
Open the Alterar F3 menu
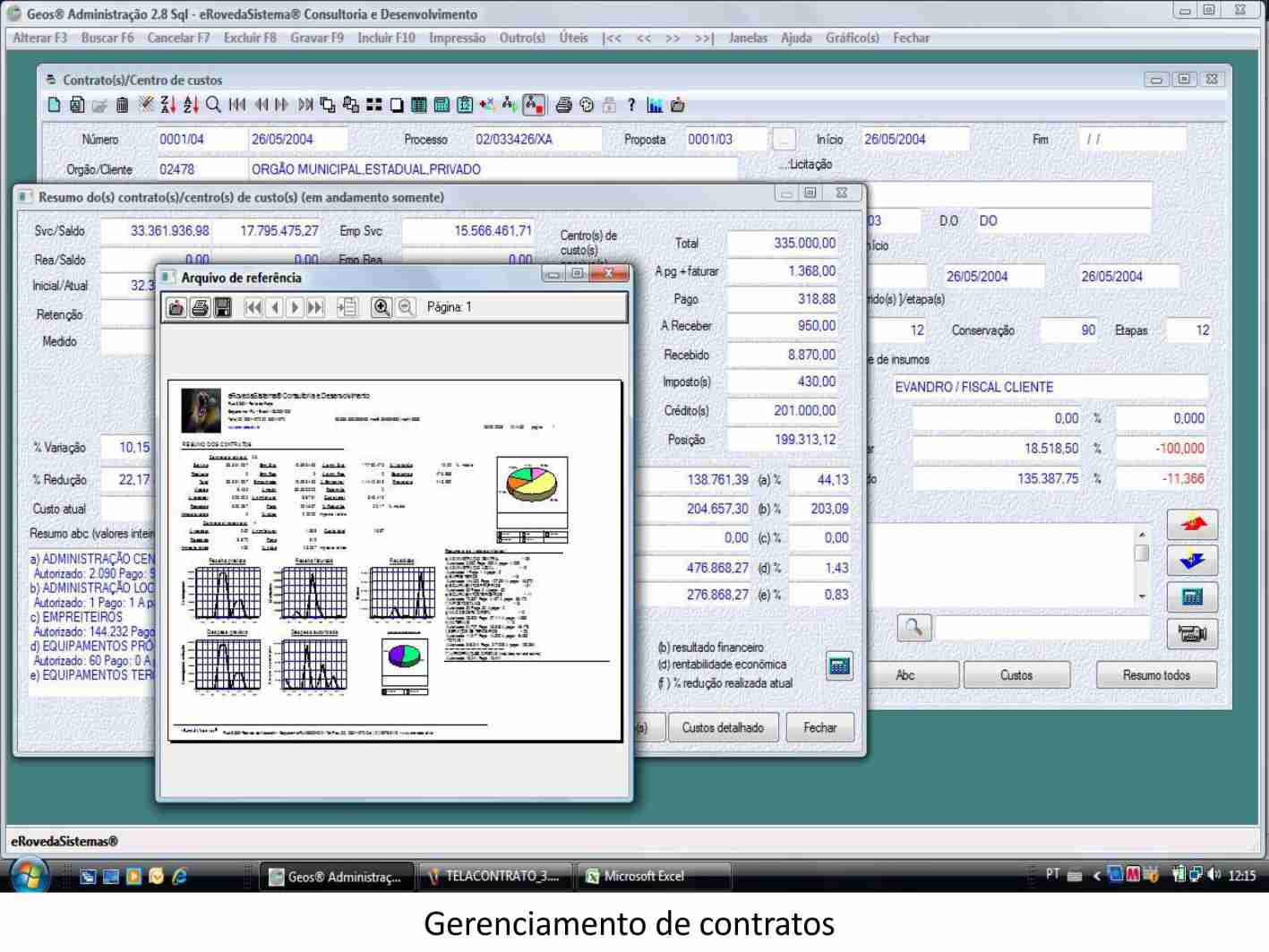(x=40, y=38)
